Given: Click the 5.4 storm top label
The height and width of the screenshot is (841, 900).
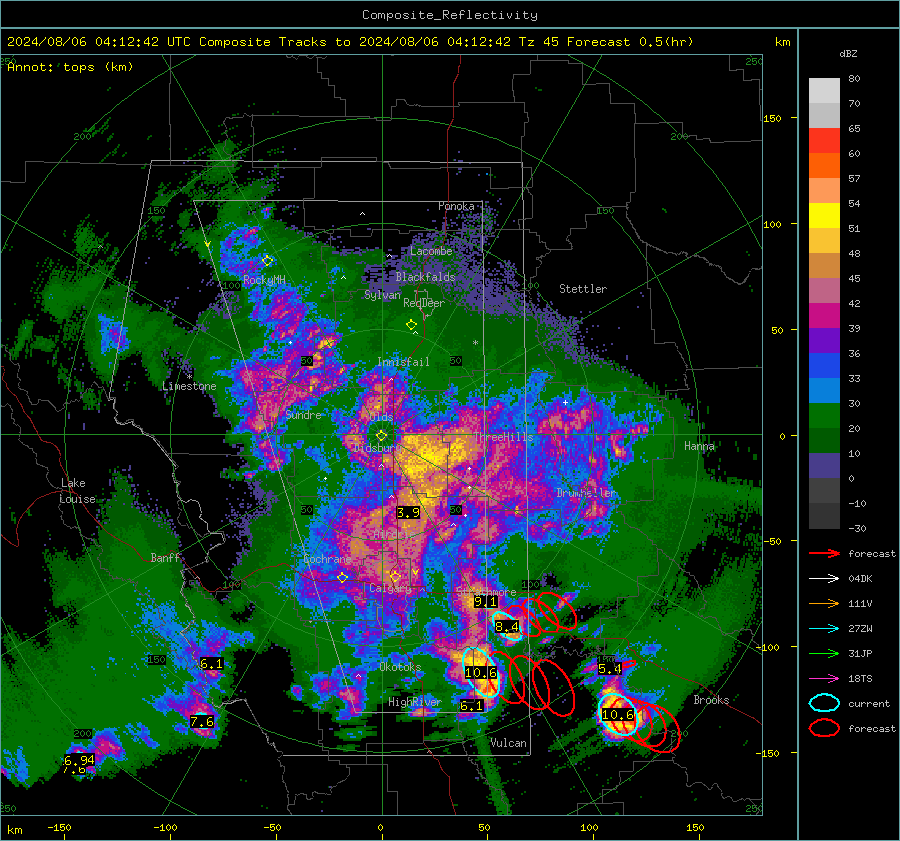Looking at the screenshot, I should click(610, 669).
